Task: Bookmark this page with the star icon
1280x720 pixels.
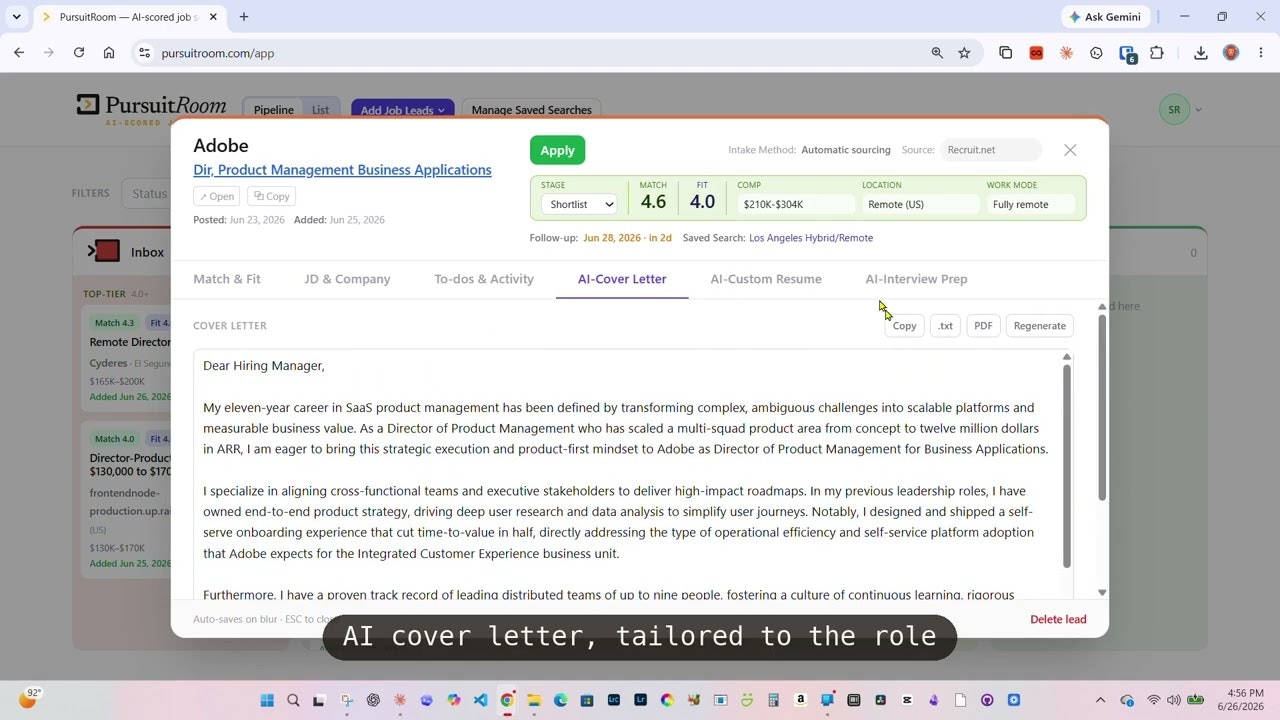Action: (x=964, y=53)
